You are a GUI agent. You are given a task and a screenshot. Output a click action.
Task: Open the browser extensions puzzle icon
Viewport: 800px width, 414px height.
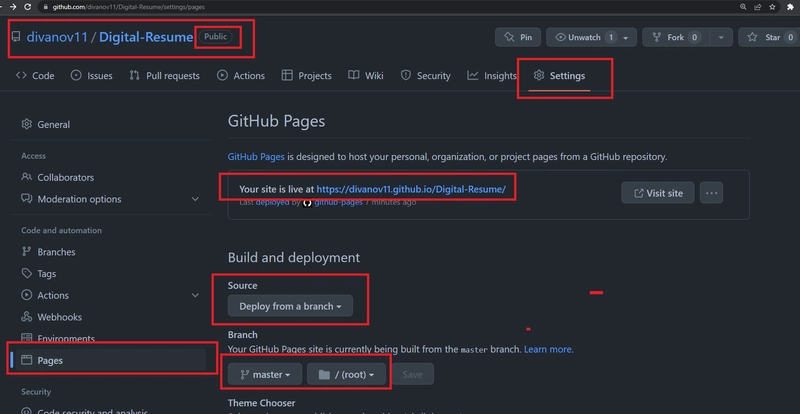[791, 7]
